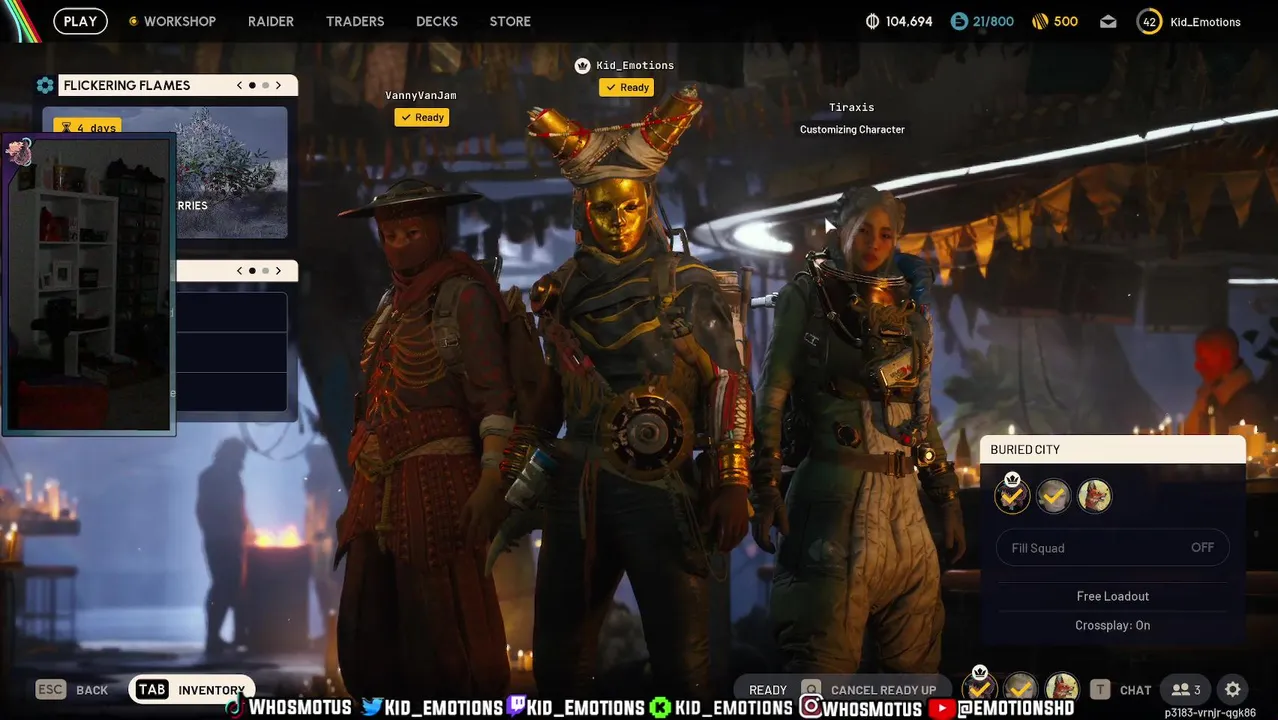Open the RAIDER tab
The height and width of the screenshot is (720, 1278).
(271, 21)
